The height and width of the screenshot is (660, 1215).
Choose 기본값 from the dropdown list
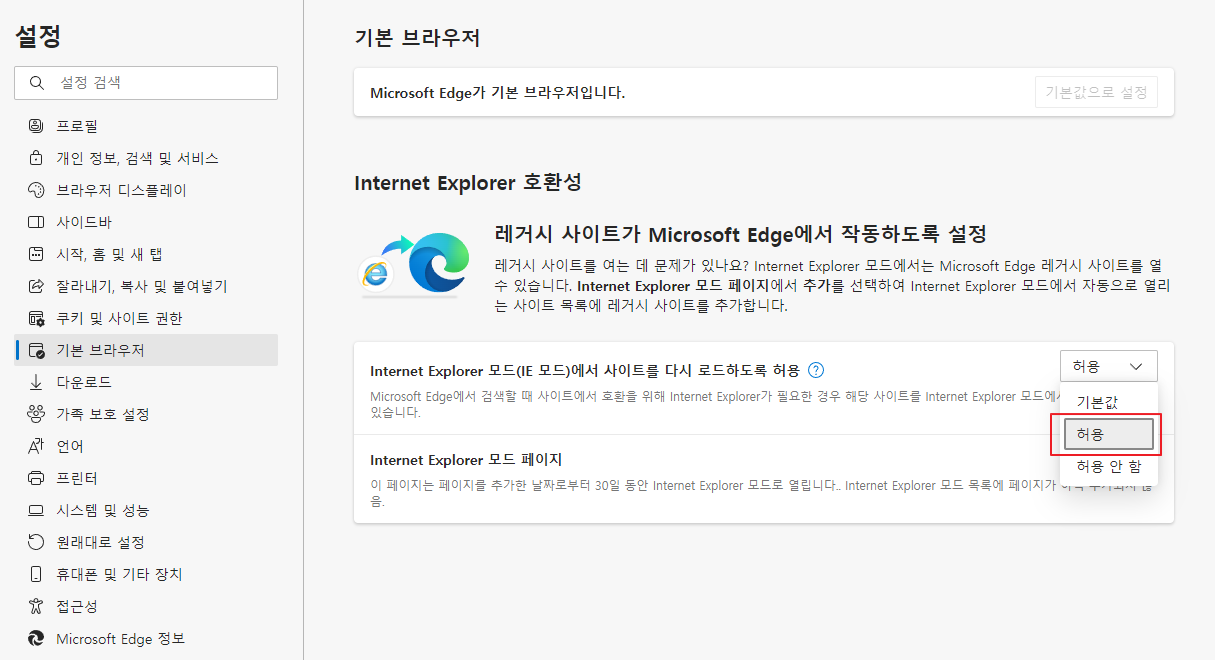[1108, 402]
